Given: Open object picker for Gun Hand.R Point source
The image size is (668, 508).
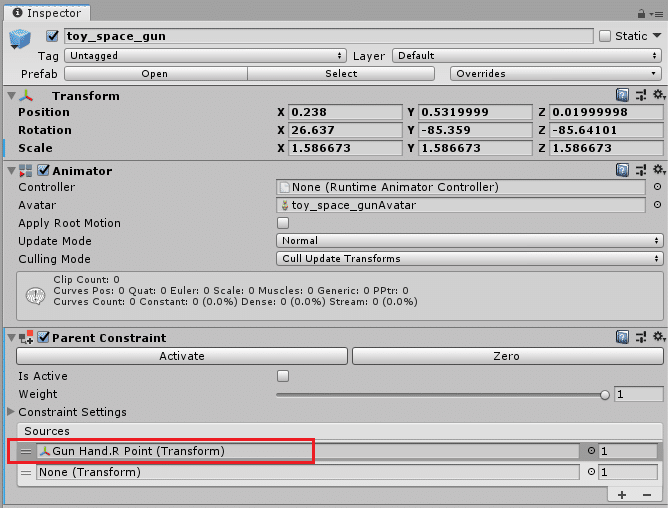Looking at the screenshot, I should coord(591,450).
